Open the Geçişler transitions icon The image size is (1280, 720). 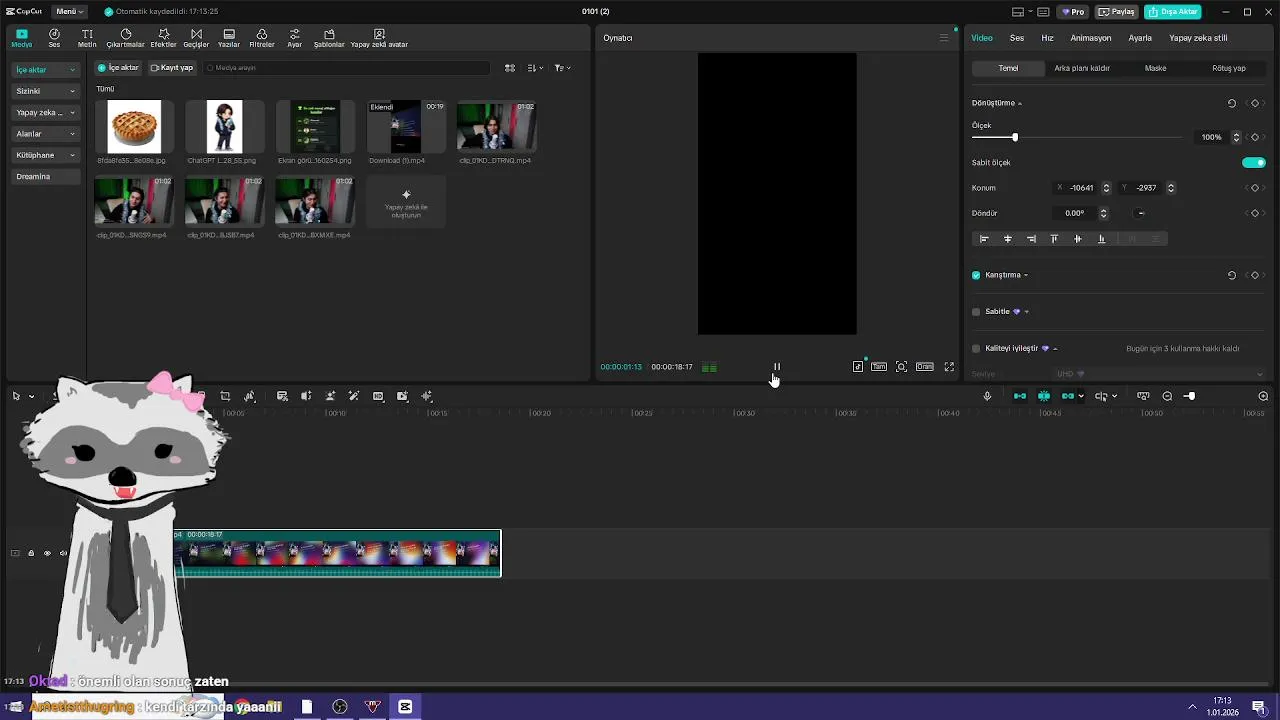click(196, 38)
